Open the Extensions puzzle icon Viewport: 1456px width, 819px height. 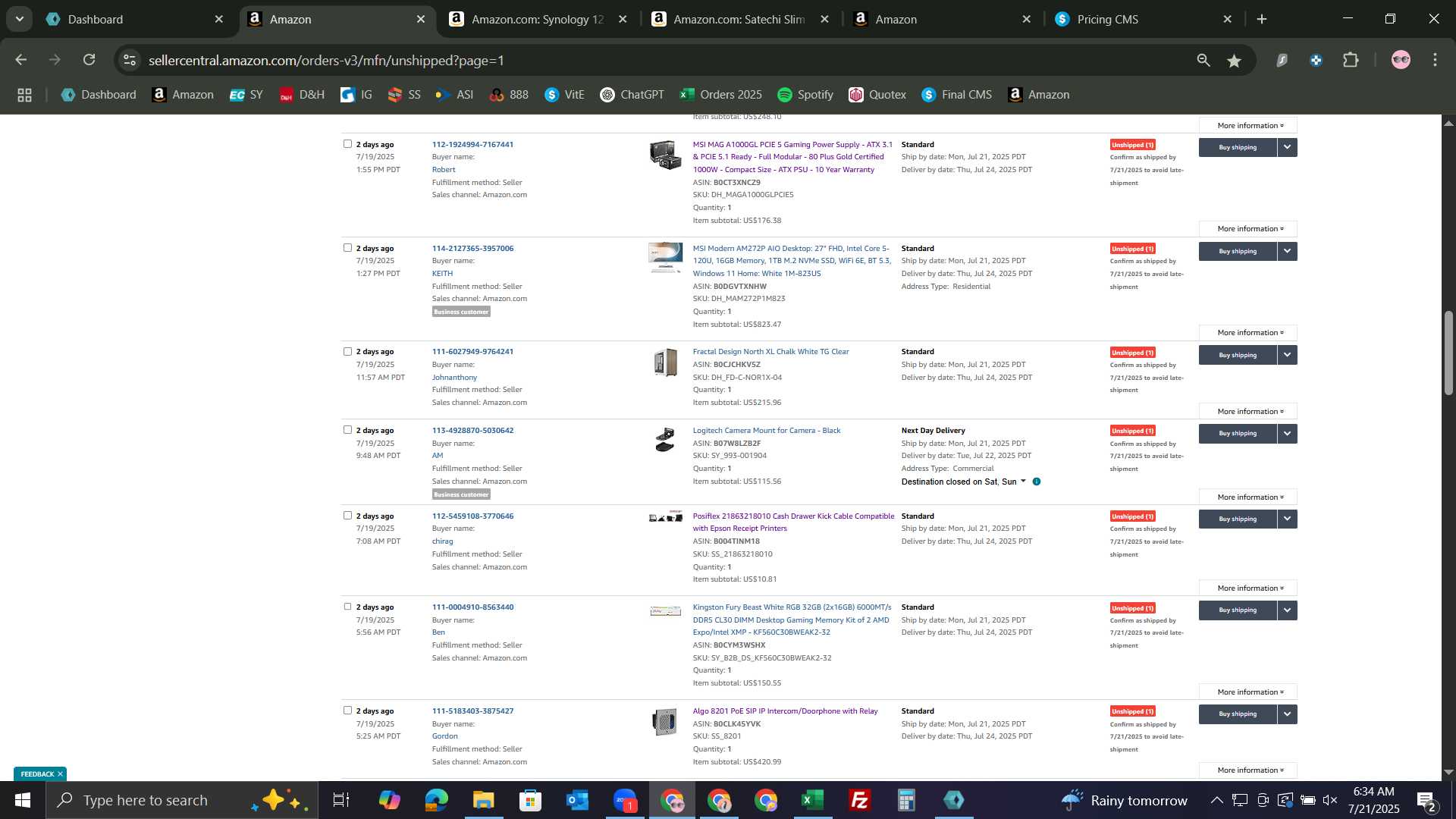pyautogui.click(x=1351, y=60)
